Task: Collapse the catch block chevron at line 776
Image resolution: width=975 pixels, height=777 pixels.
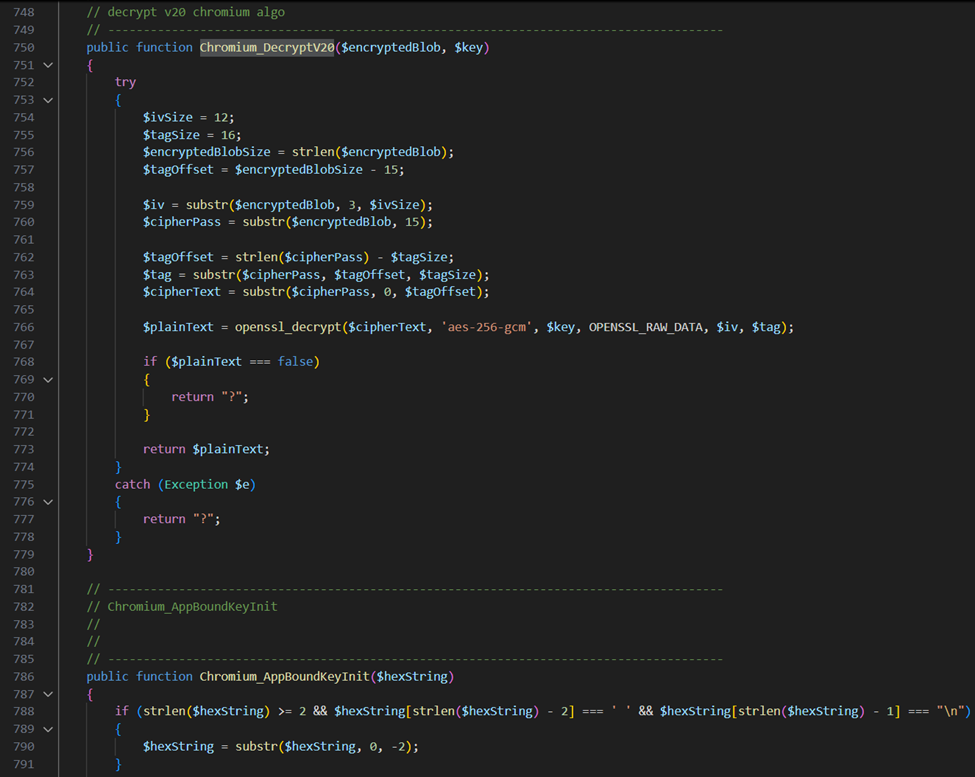Action: tap(48, 502)
